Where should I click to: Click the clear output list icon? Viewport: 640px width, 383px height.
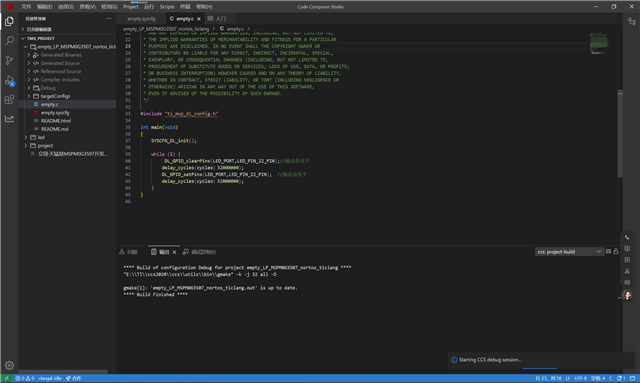point(608,252)
